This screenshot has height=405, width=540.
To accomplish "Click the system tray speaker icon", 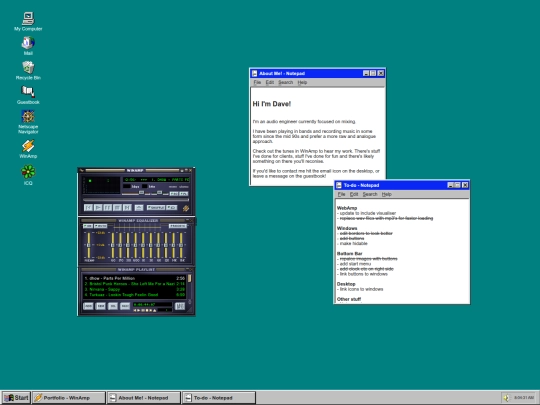I will pos(506,398).
